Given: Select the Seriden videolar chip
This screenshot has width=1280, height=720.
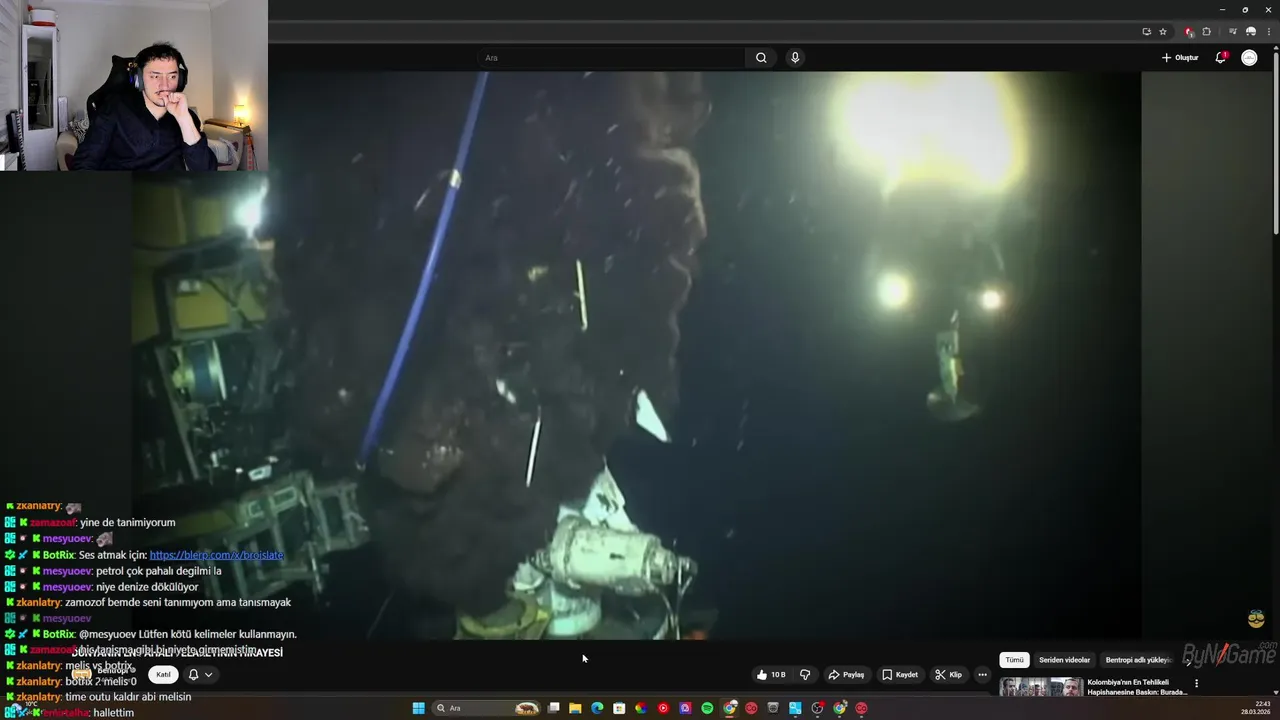Looking at the screenshot, I should (1064, 660).
